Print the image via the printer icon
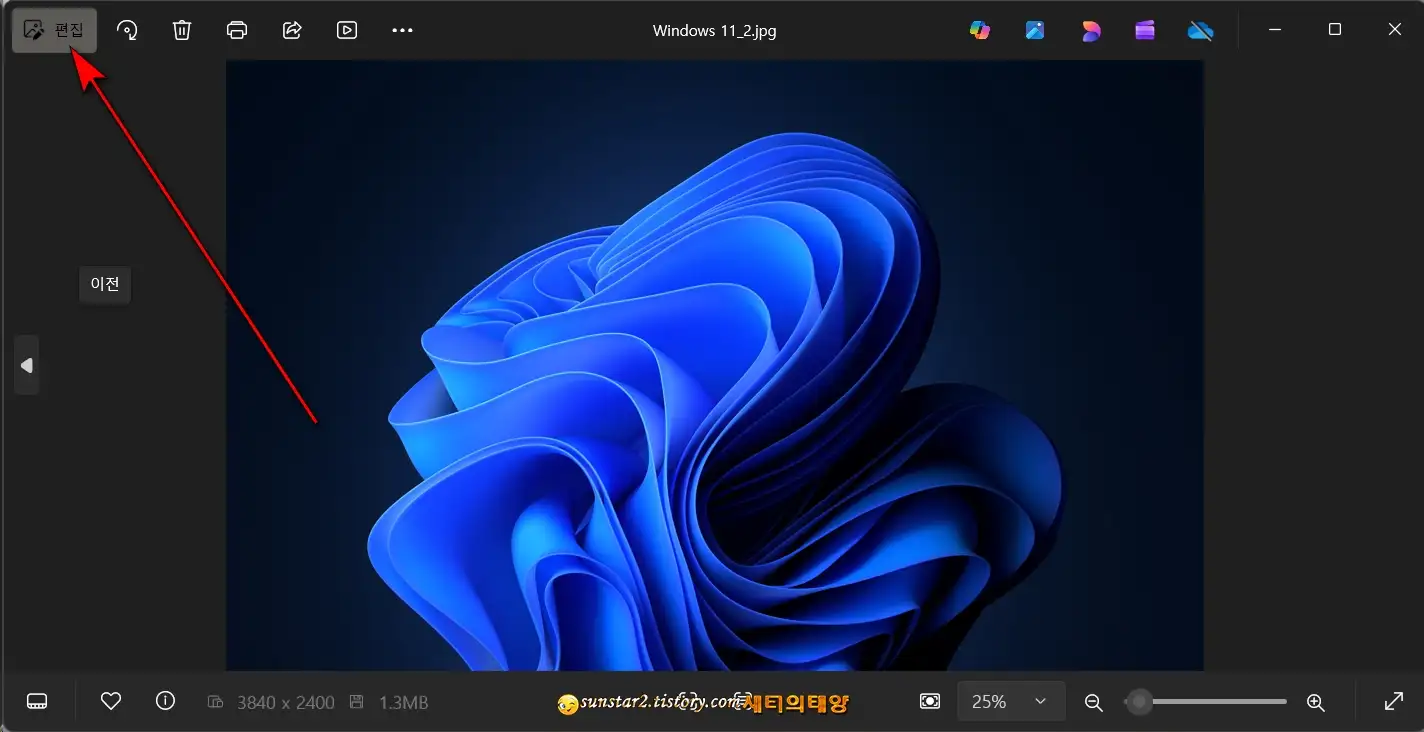This screenshot has height=732, width=1424. (x=237, y=30)
